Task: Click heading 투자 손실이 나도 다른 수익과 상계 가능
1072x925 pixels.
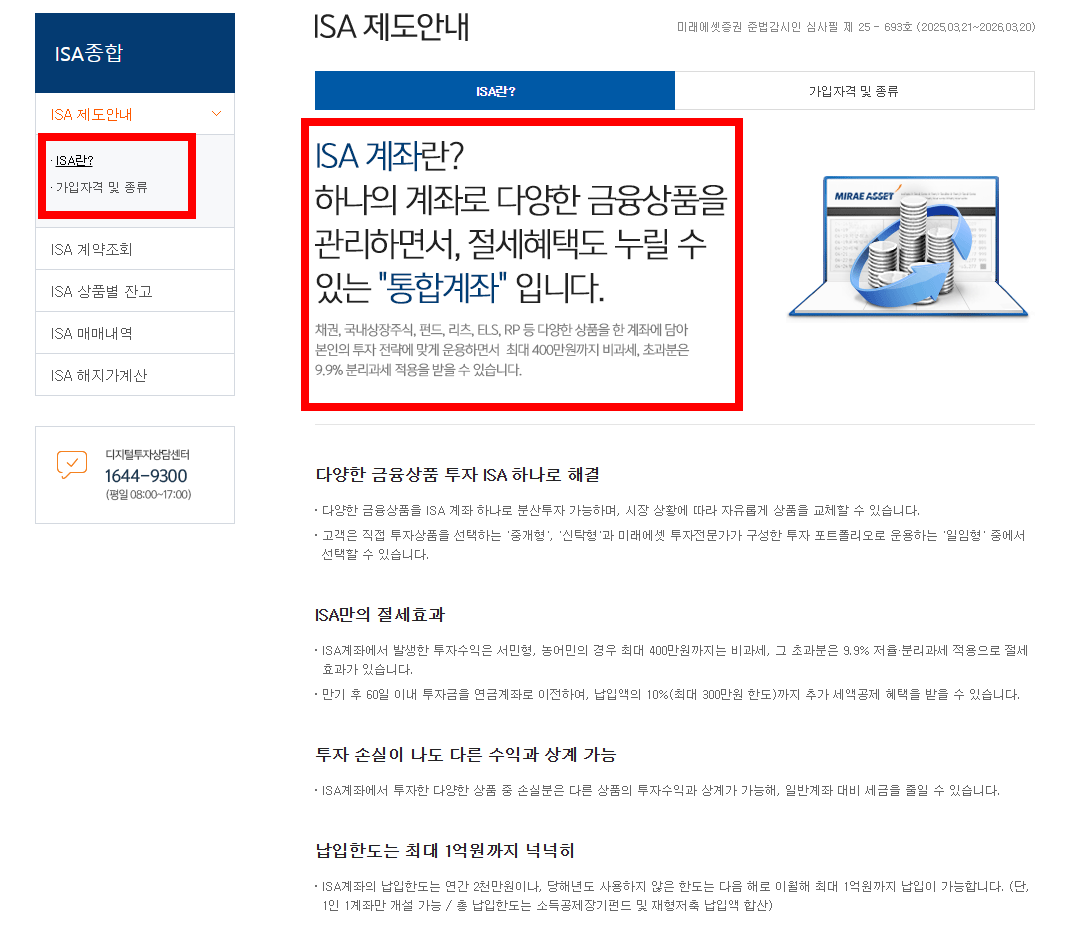Action: coord(466,755)
